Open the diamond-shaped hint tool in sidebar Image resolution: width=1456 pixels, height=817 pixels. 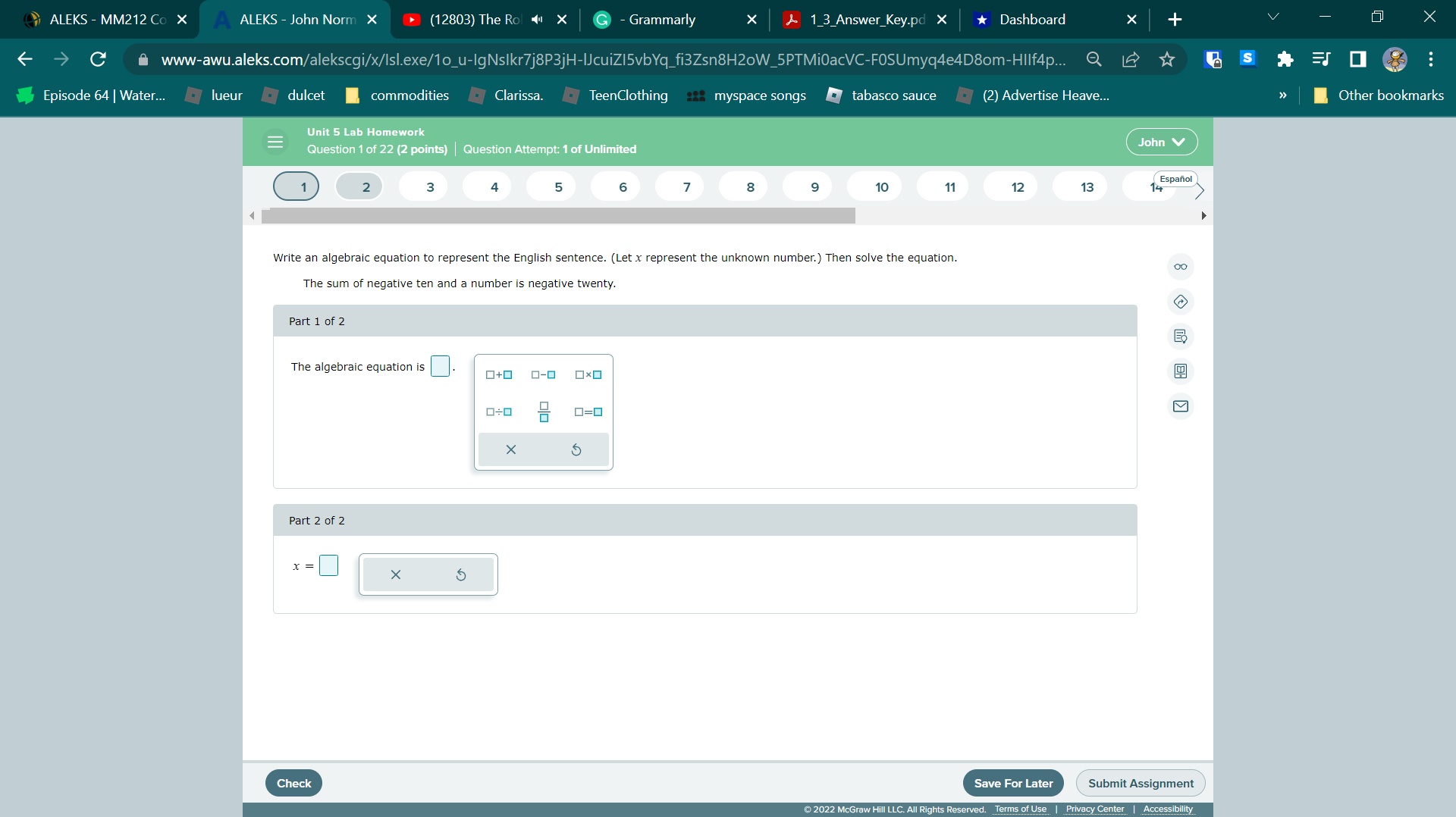click(1181, 302)
